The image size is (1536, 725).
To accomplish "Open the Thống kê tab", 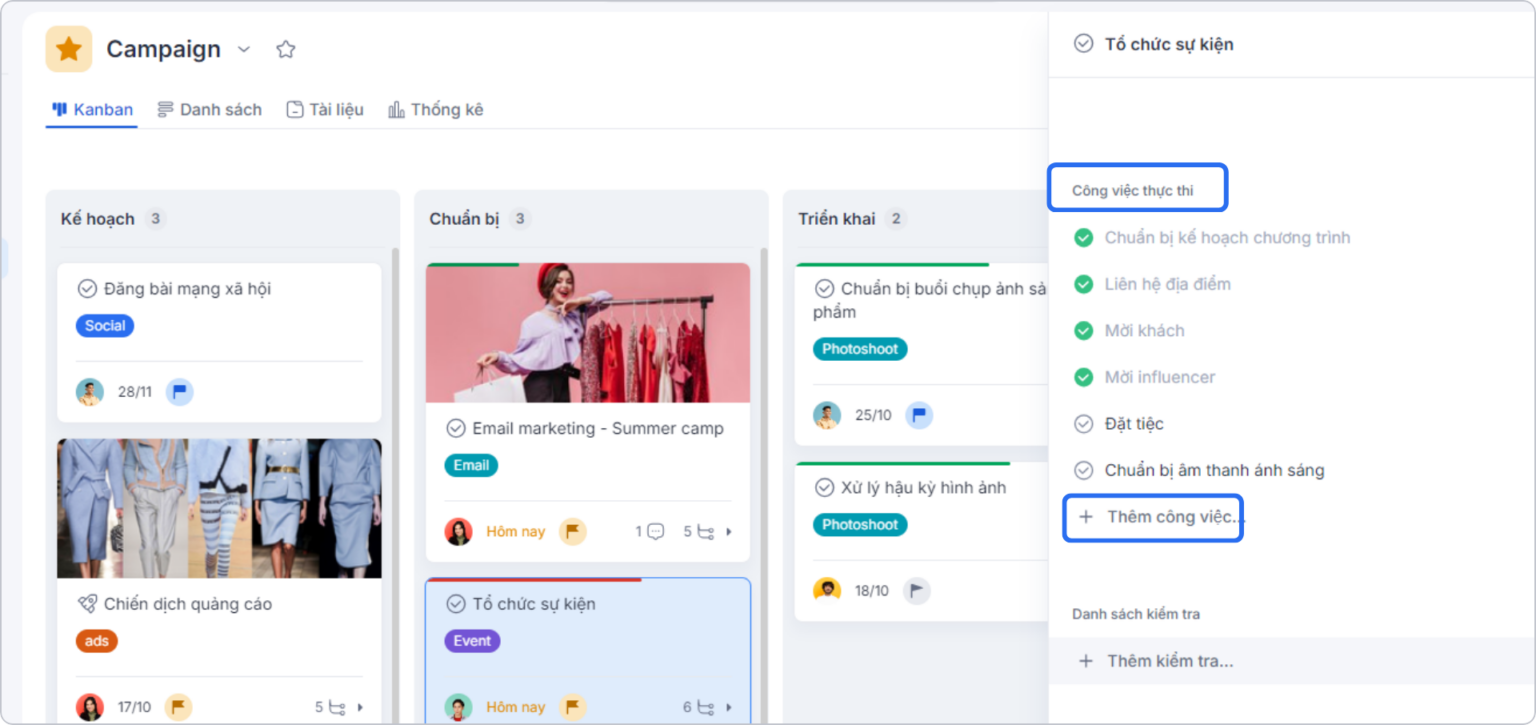I will (x=435, y=110).
